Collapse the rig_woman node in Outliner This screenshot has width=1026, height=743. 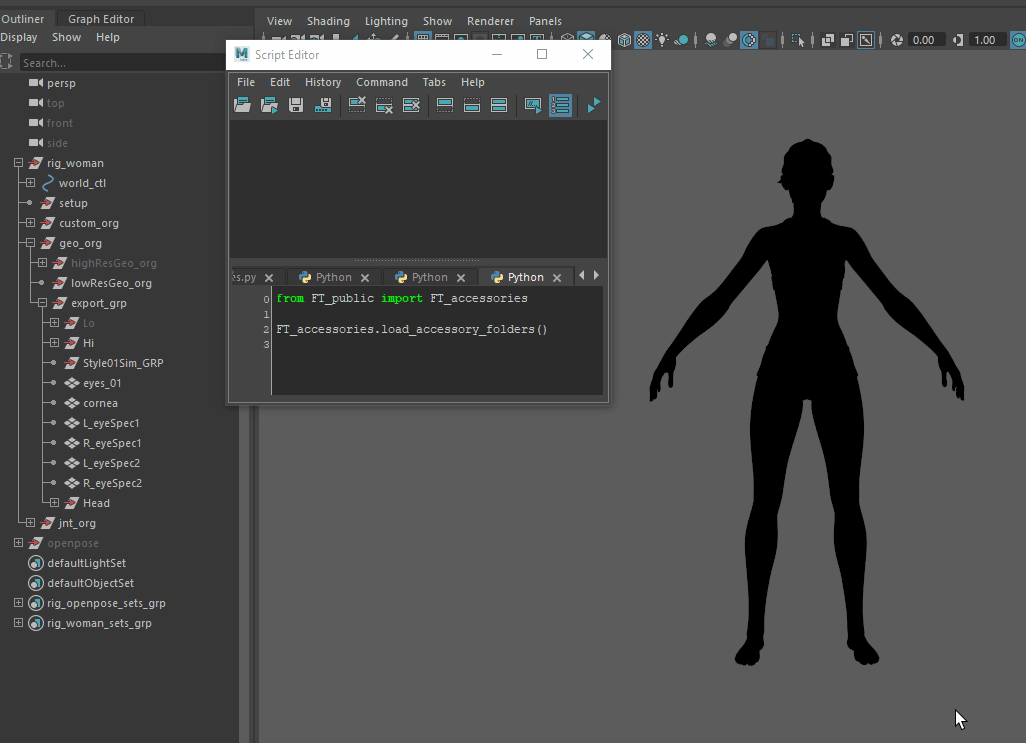(18, 163)
